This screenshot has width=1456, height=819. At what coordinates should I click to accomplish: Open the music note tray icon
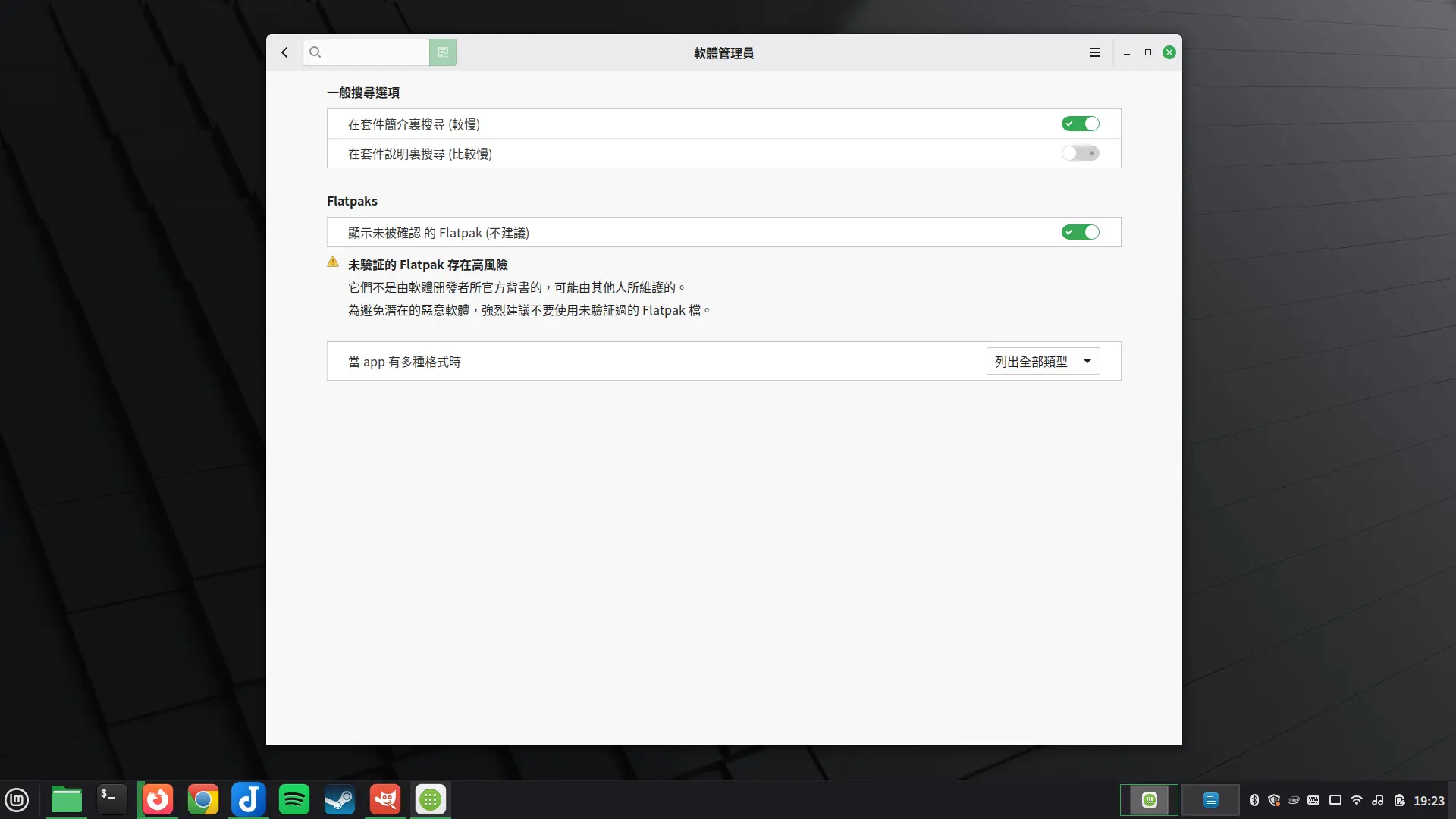(1376, 799)
